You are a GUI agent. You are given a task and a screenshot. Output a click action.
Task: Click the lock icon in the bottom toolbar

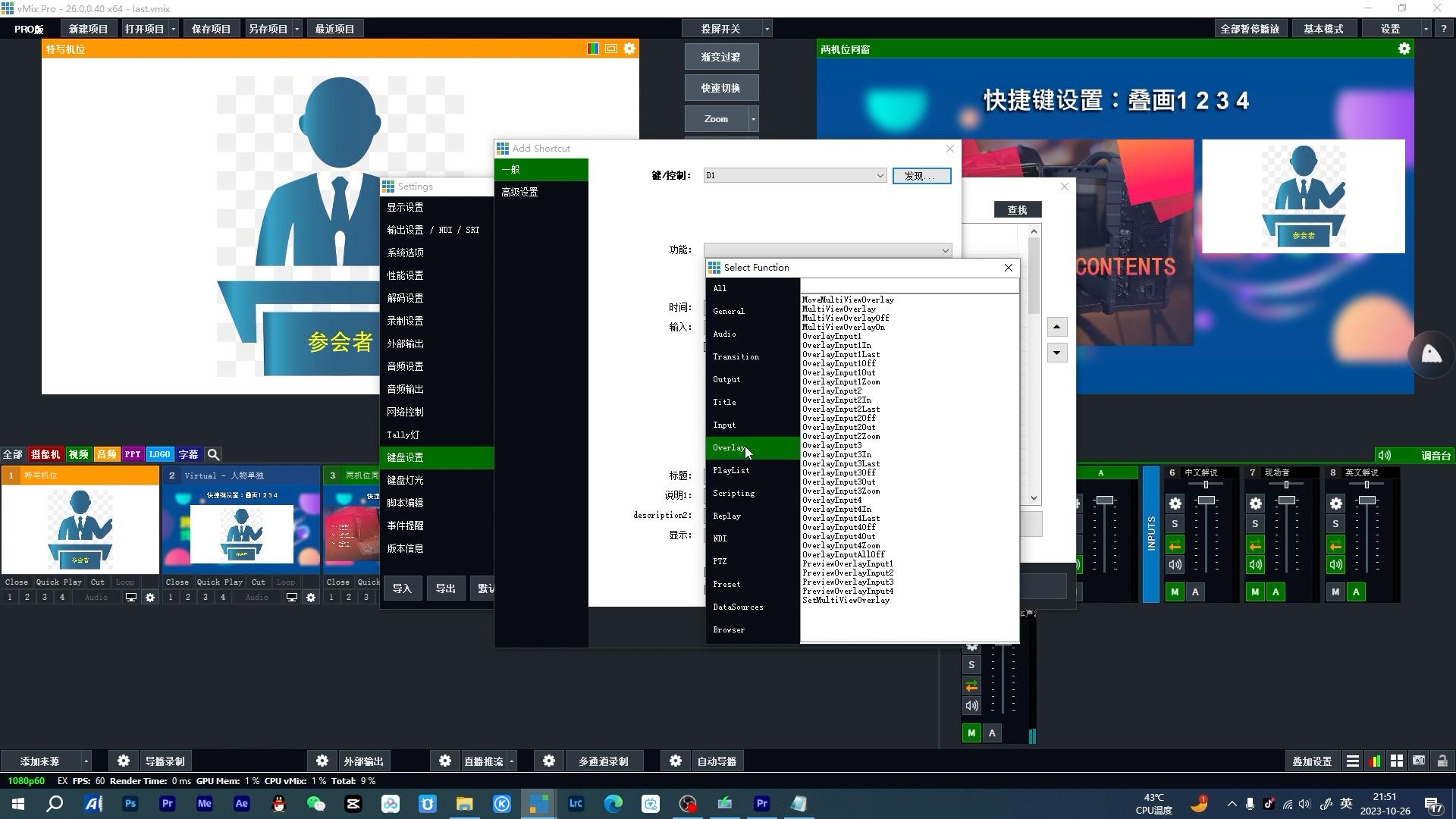tap(1442, 761)
